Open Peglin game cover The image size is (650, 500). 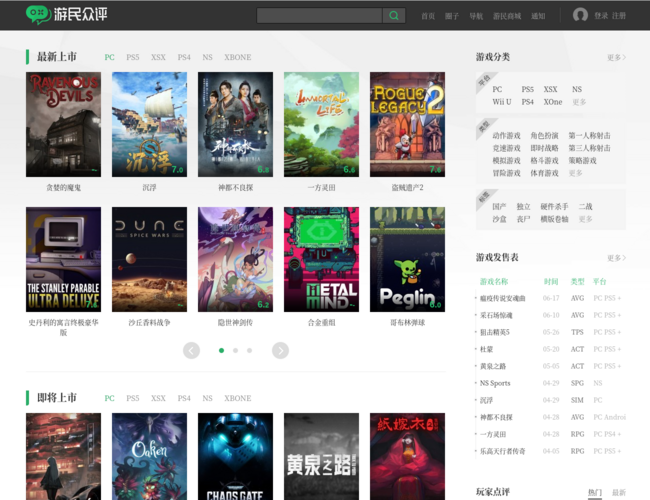click(407, 260)
